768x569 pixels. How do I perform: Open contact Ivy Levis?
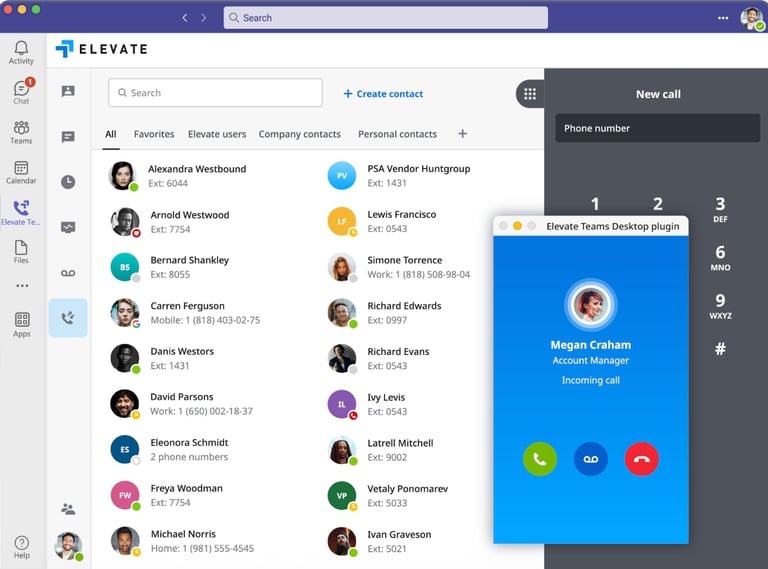[x=367, y=403]
